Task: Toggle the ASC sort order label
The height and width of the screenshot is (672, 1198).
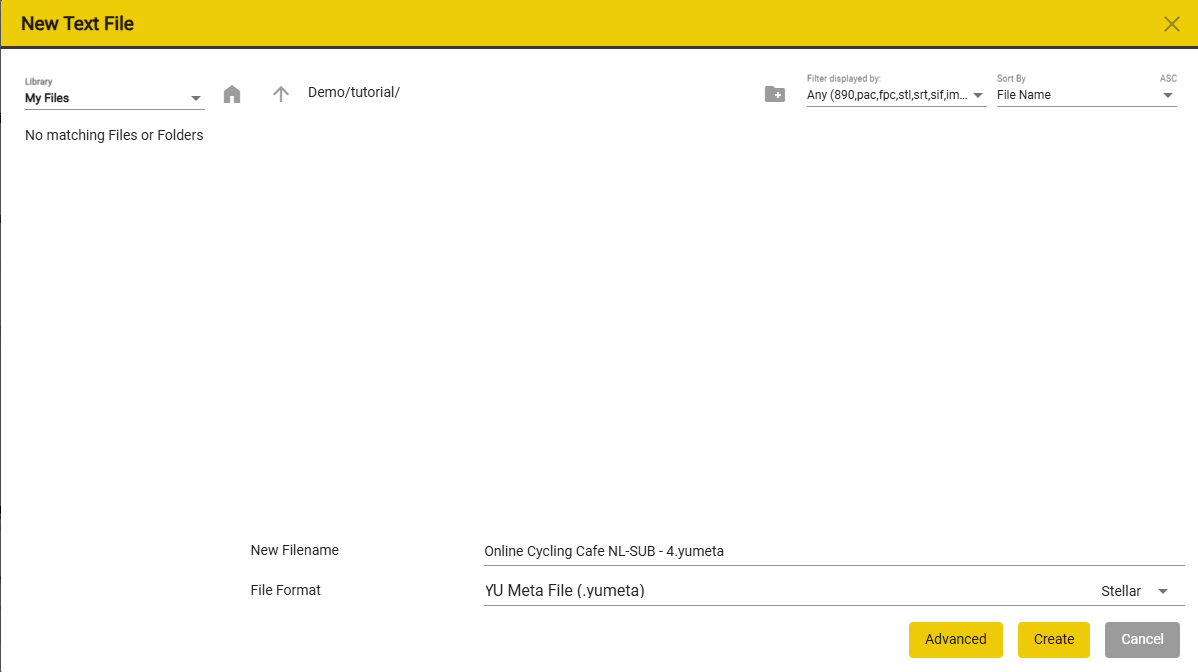Action: click(x=1168, y=78)
